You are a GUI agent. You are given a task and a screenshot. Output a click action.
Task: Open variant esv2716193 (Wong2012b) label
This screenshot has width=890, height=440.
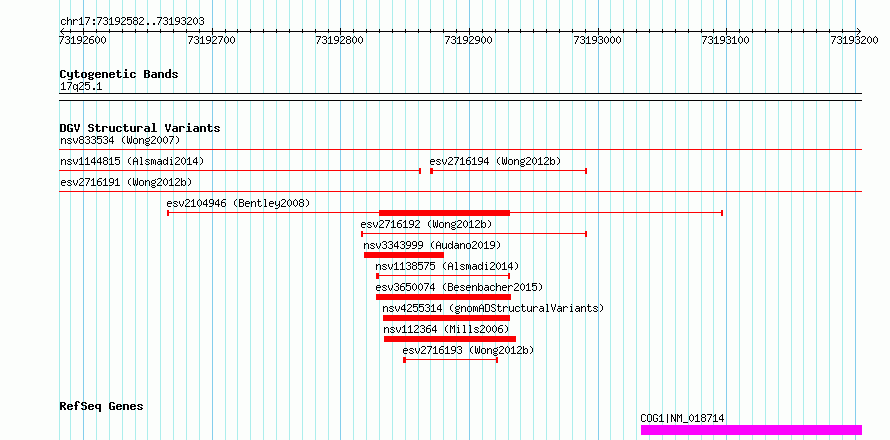pyautogui.click(x=468, y=350)
